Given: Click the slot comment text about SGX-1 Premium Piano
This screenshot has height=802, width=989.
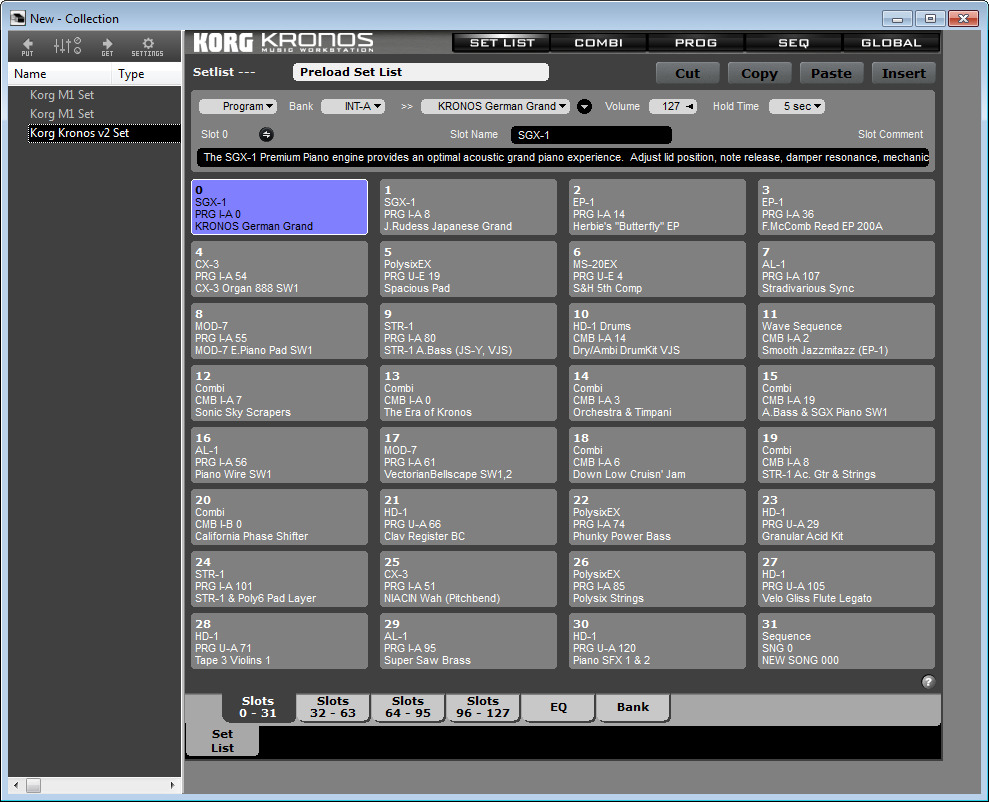Looking at the screenshot, I should point(563,157).
